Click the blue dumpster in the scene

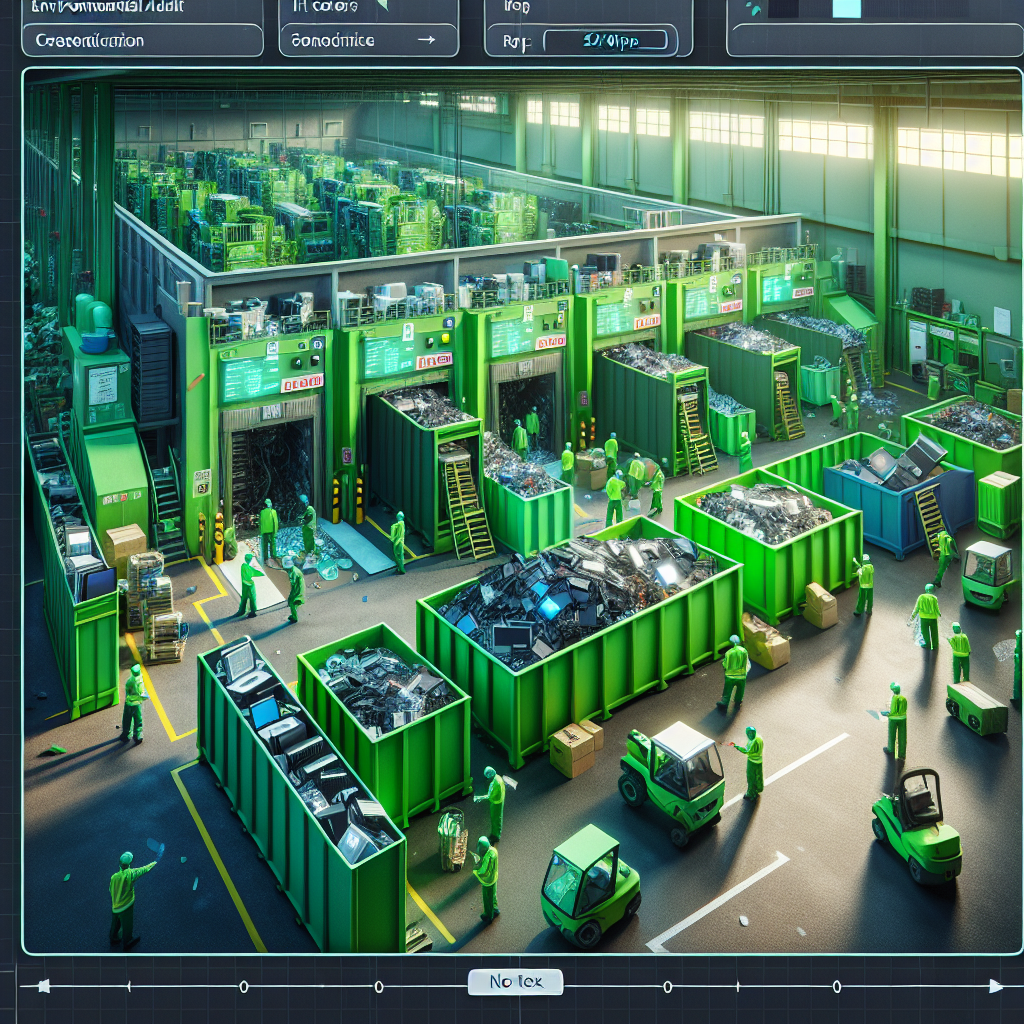895,500
